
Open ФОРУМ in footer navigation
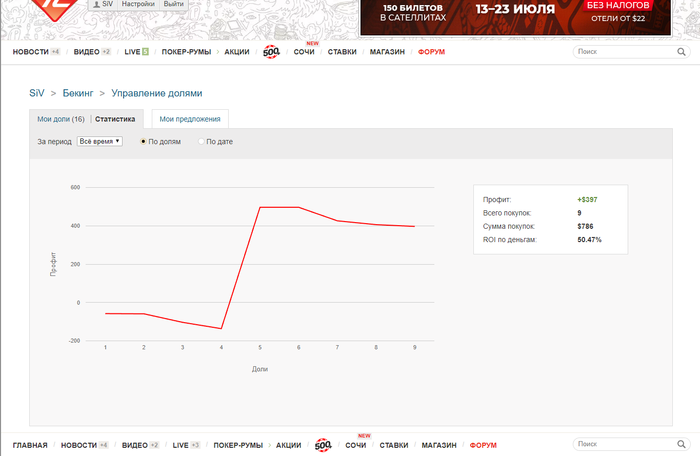483,445
